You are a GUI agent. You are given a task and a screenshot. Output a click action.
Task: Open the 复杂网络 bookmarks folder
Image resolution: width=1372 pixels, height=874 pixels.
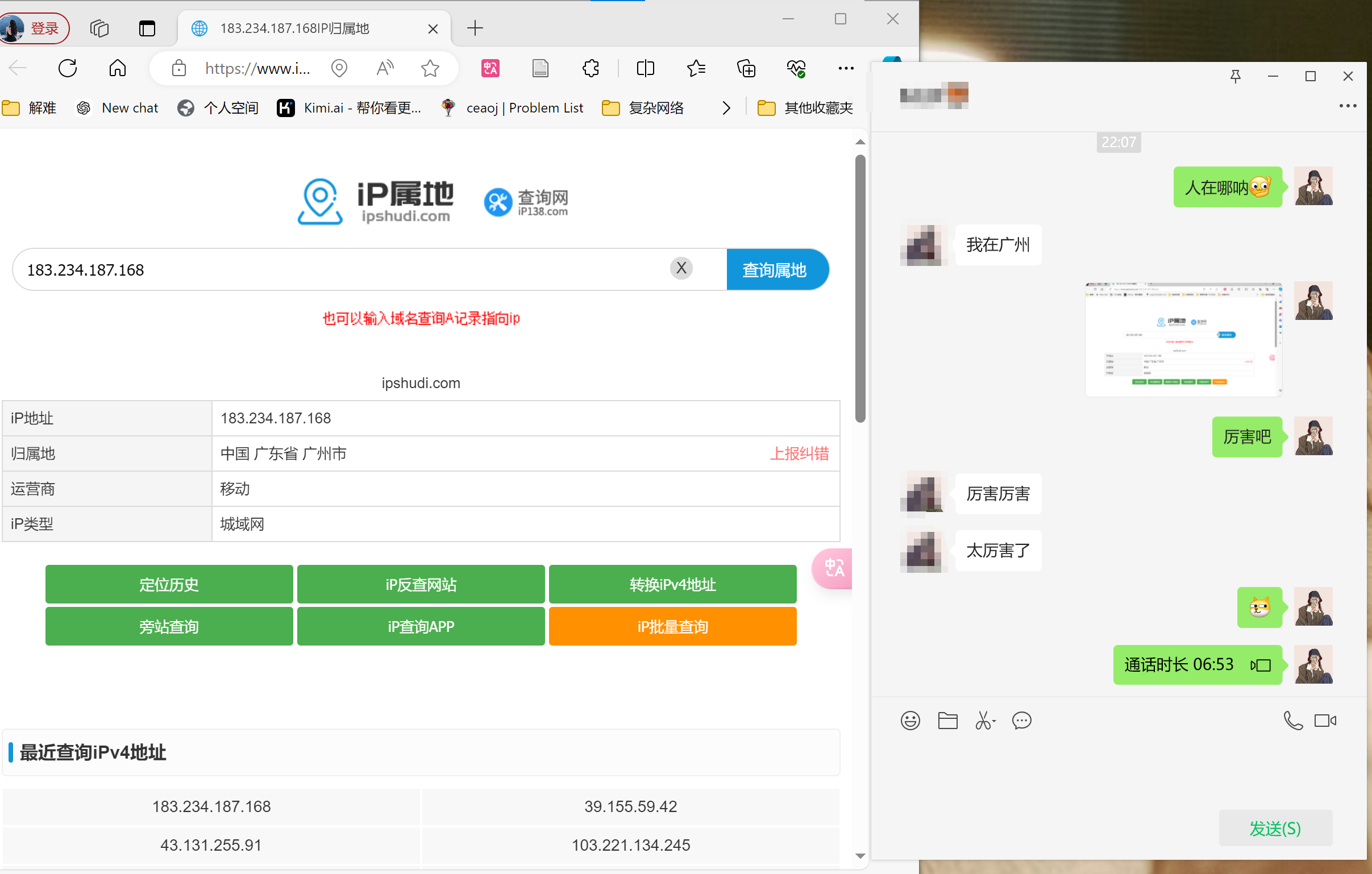point(643,107)
